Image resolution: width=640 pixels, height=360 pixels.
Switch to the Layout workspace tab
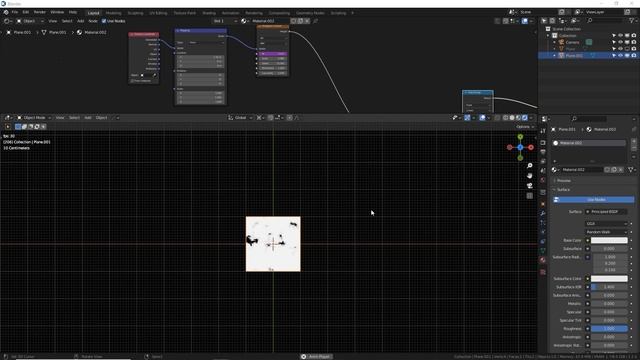[93, 13]
